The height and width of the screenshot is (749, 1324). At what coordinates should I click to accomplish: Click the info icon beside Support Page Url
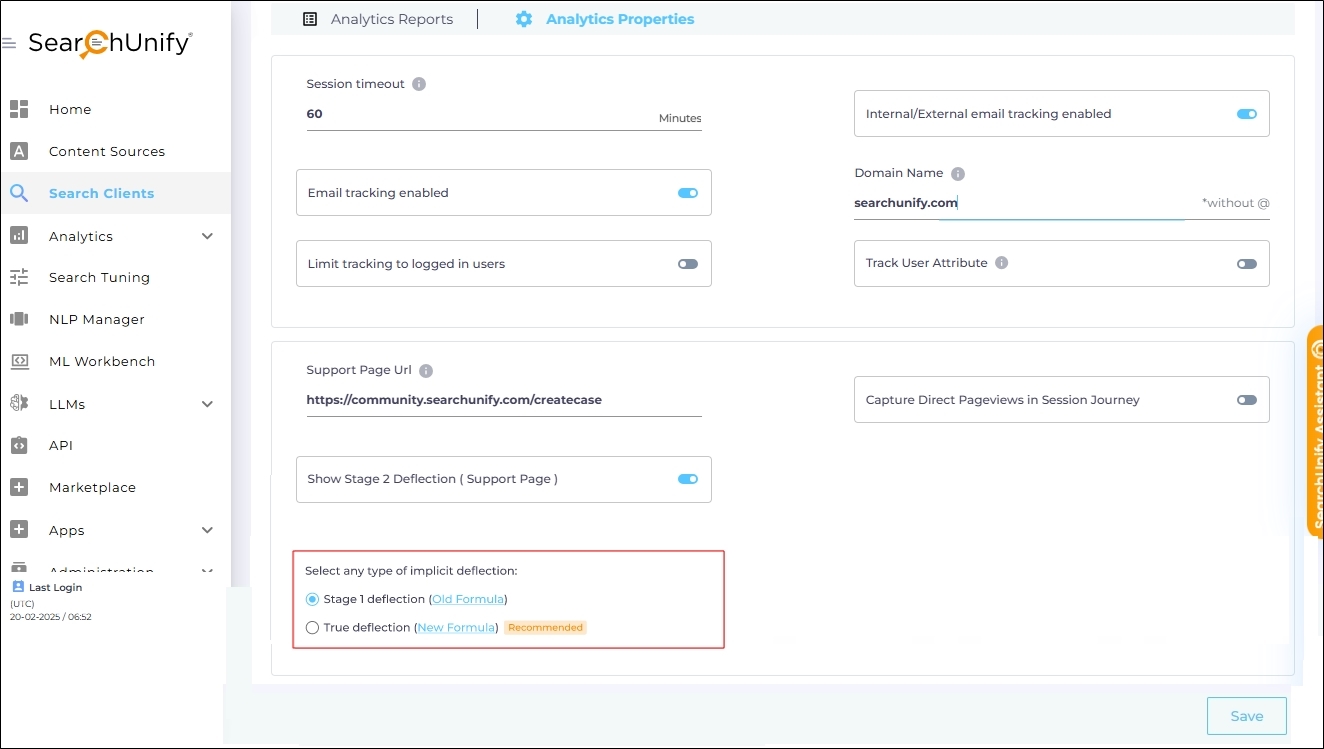click(426, 371)
